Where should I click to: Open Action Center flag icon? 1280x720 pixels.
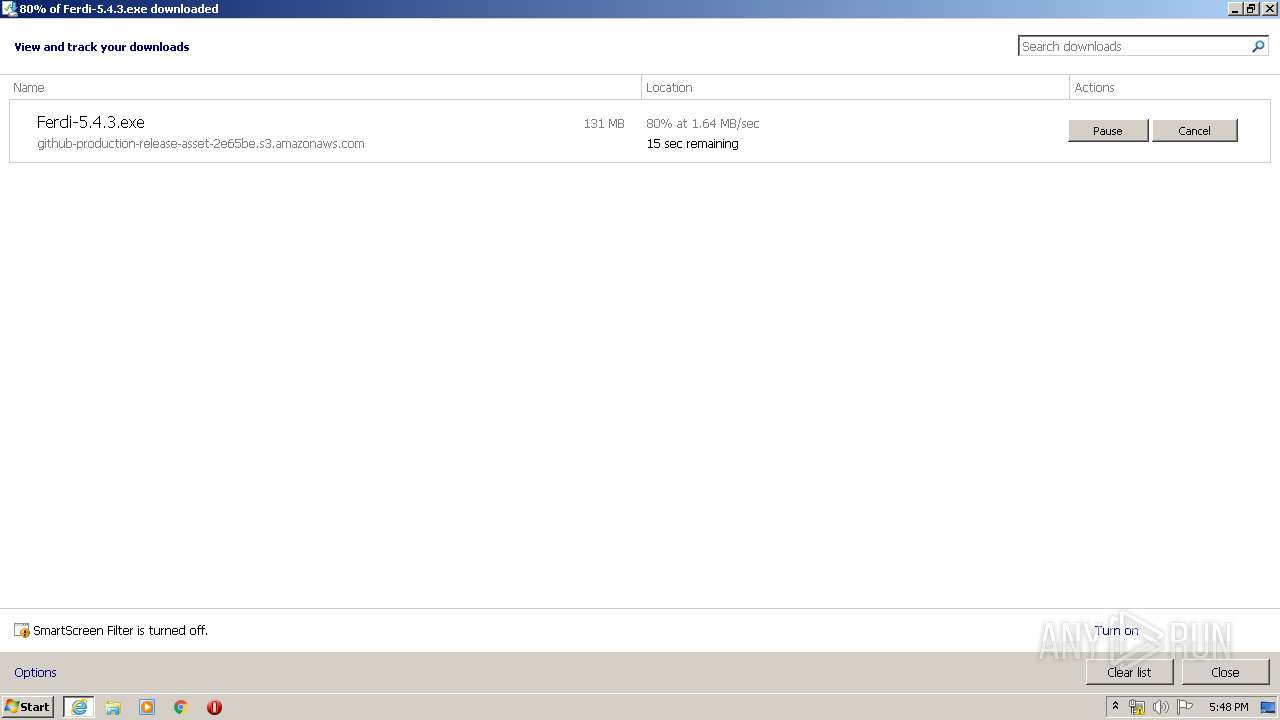[1185, 707]
